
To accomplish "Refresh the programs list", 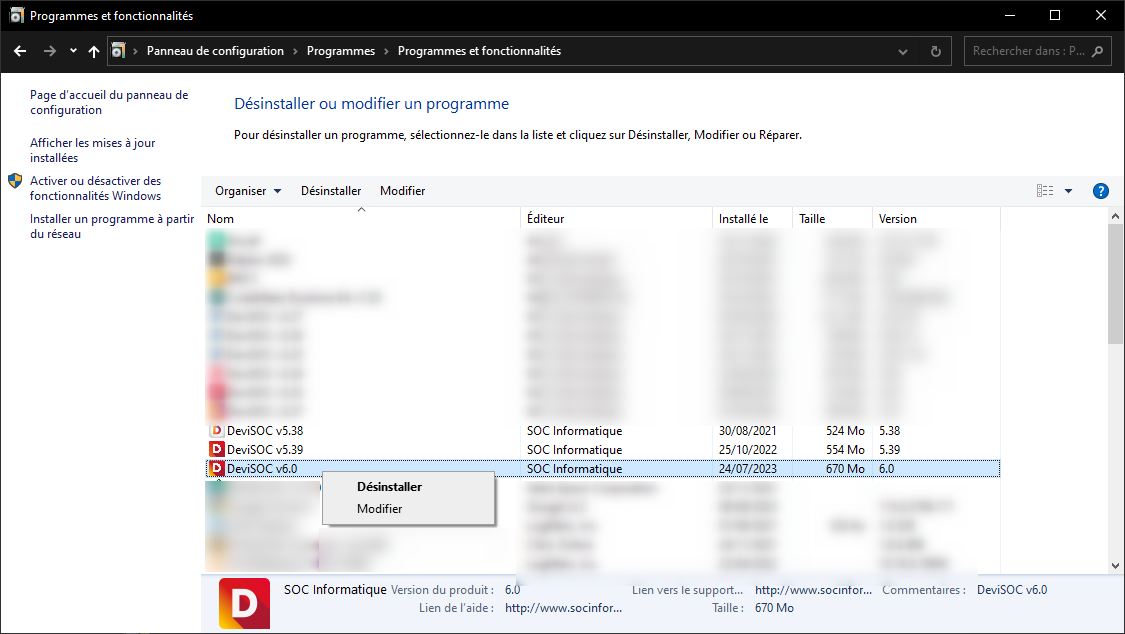I will pyautogui.click(x=936, y=51).
